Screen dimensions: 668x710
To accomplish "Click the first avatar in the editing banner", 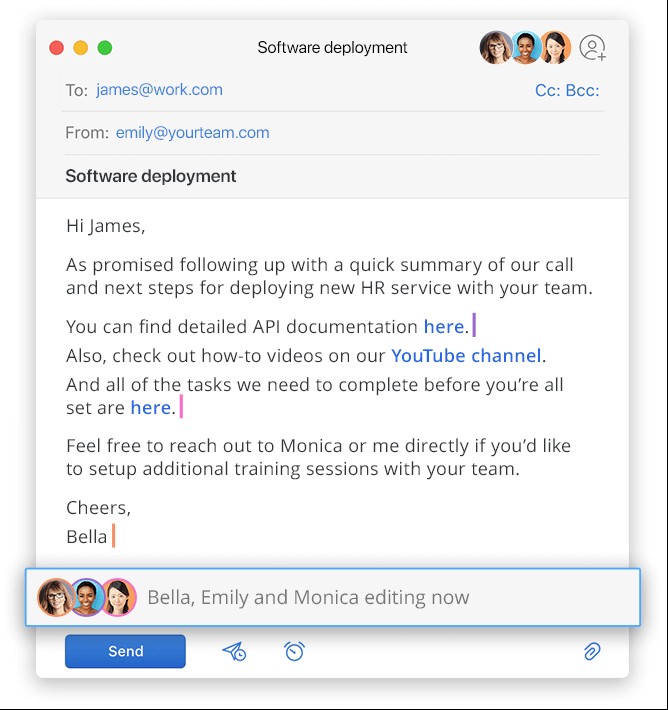I will tap(56, 597).
